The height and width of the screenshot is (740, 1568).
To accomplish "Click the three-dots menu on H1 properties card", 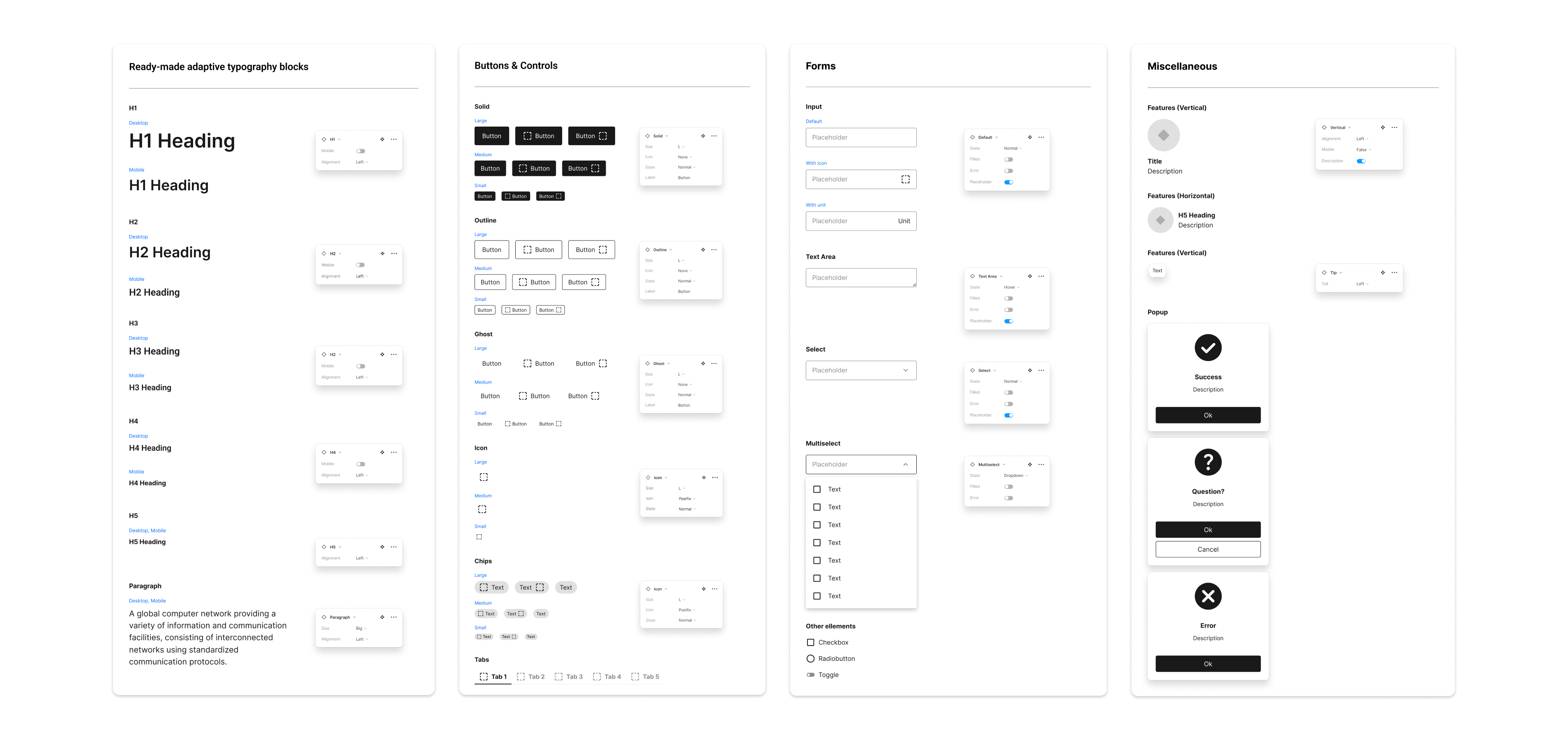I will (x=394, y=139).
